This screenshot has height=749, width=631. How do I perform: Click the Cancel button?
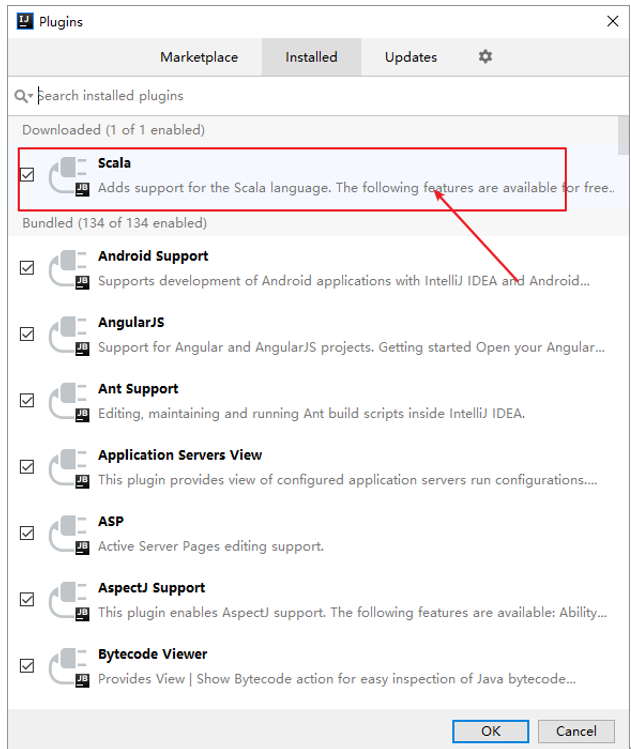576,731
